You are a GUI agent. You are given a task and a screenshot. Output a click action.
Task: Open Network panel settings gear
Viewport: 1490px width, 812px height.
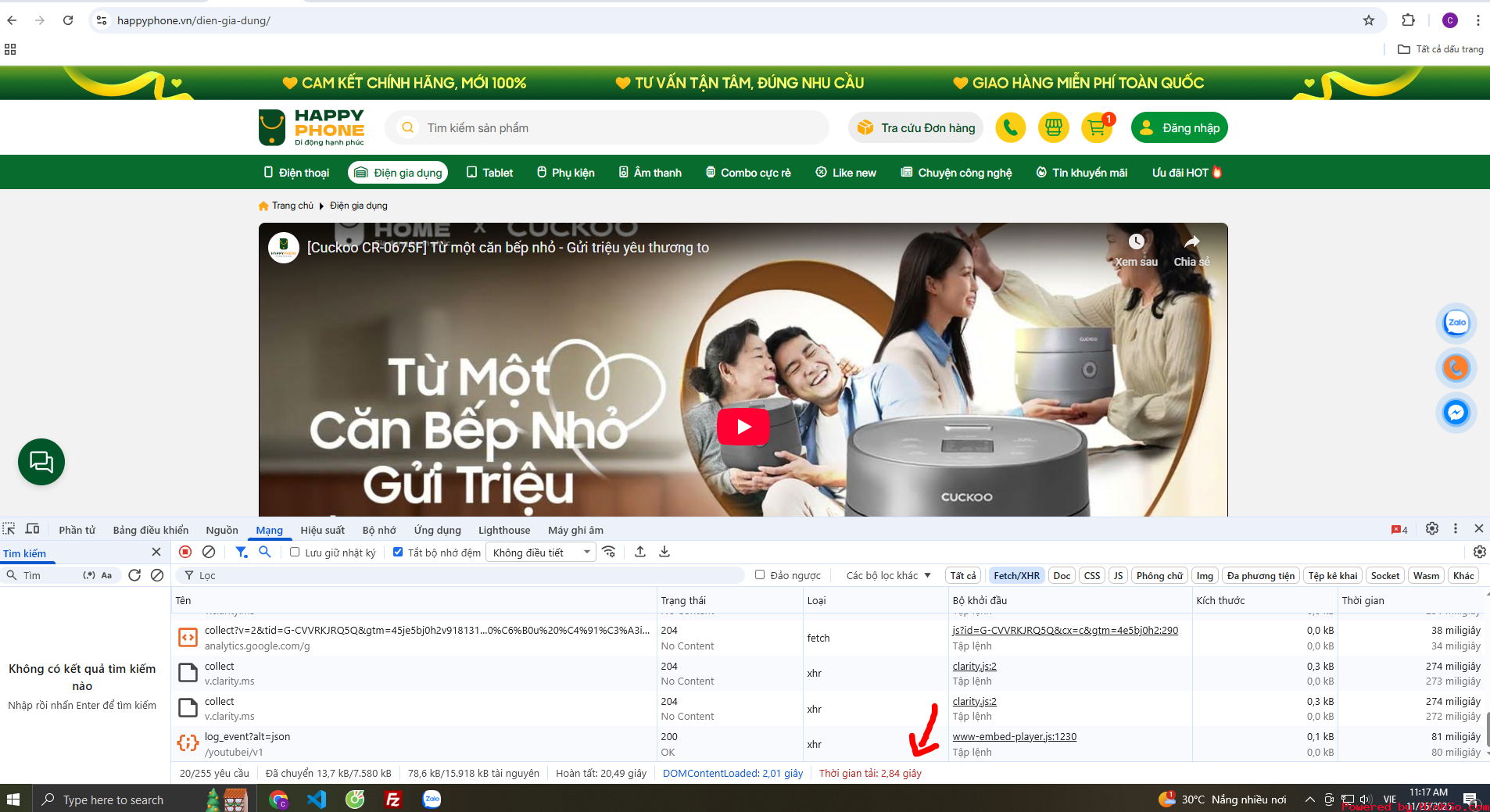click(x=1480, y=552)
